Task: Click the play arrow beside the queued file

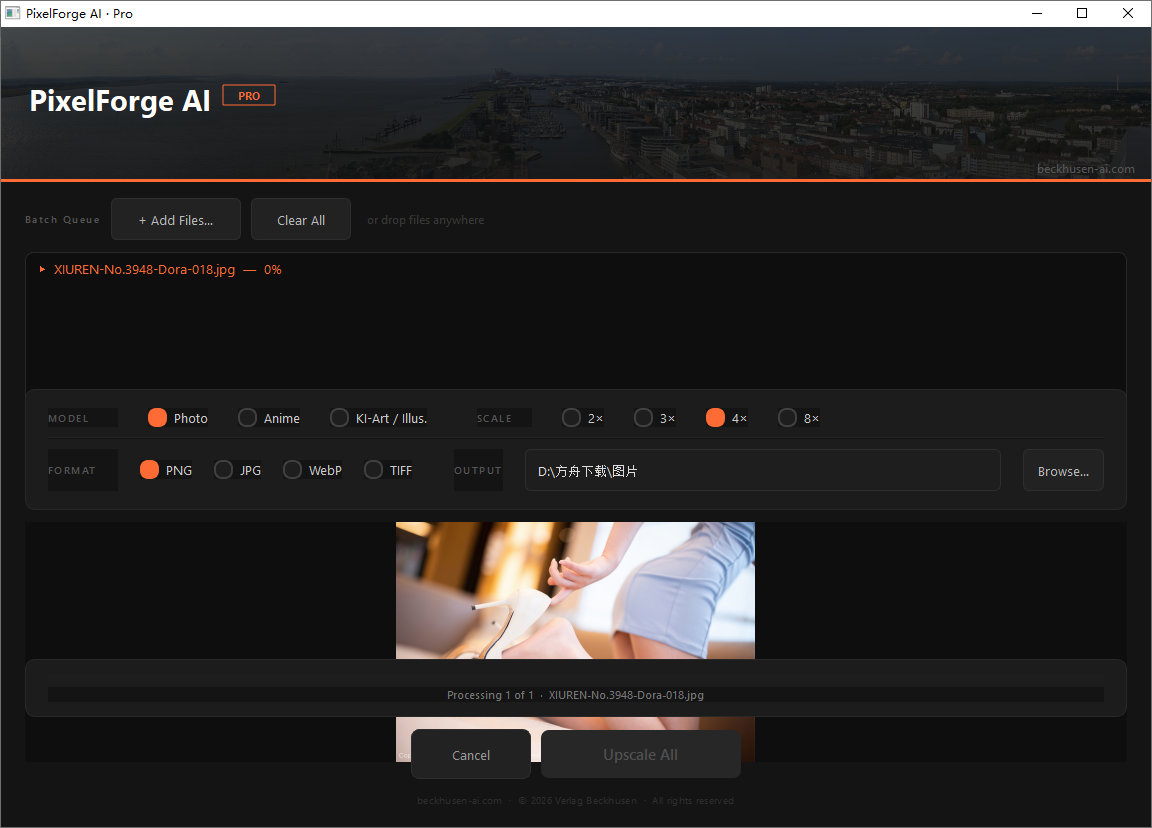Action: [x=43, y=270]
